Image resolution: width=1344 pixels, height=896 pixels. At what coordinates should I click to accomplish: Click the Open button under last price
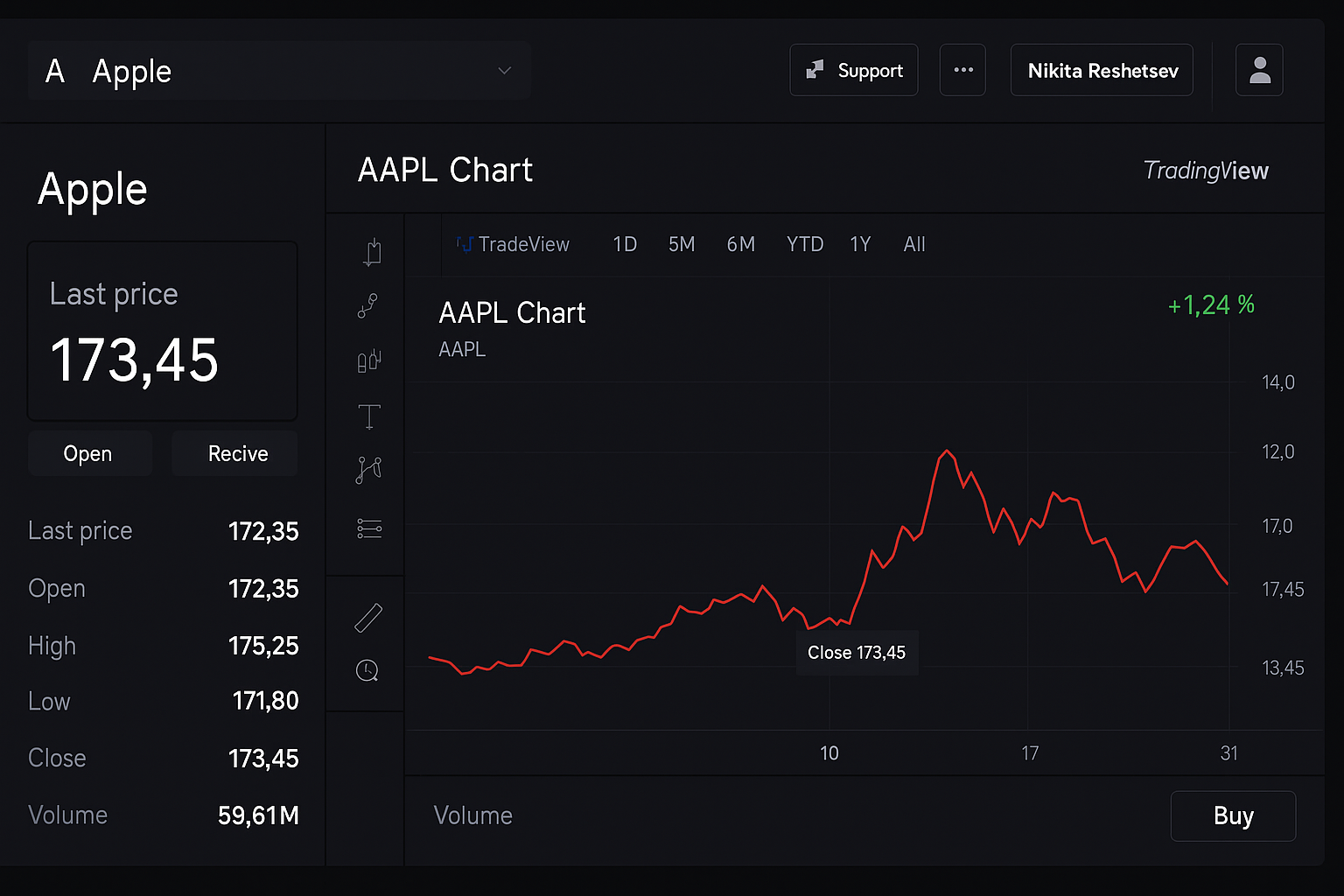point(89,453)
